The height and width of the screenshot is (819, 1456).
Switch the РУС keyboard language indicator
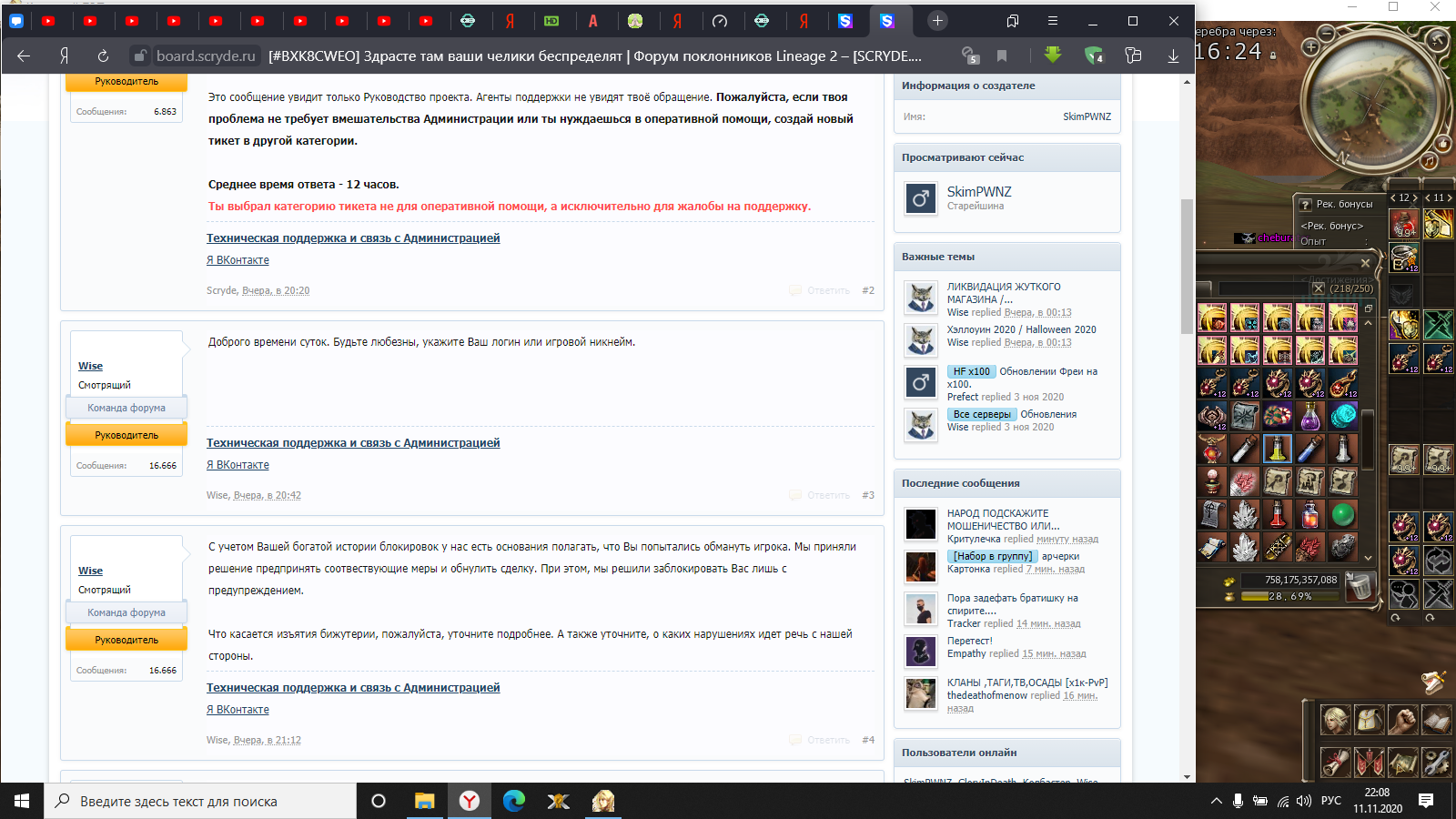1331,801
